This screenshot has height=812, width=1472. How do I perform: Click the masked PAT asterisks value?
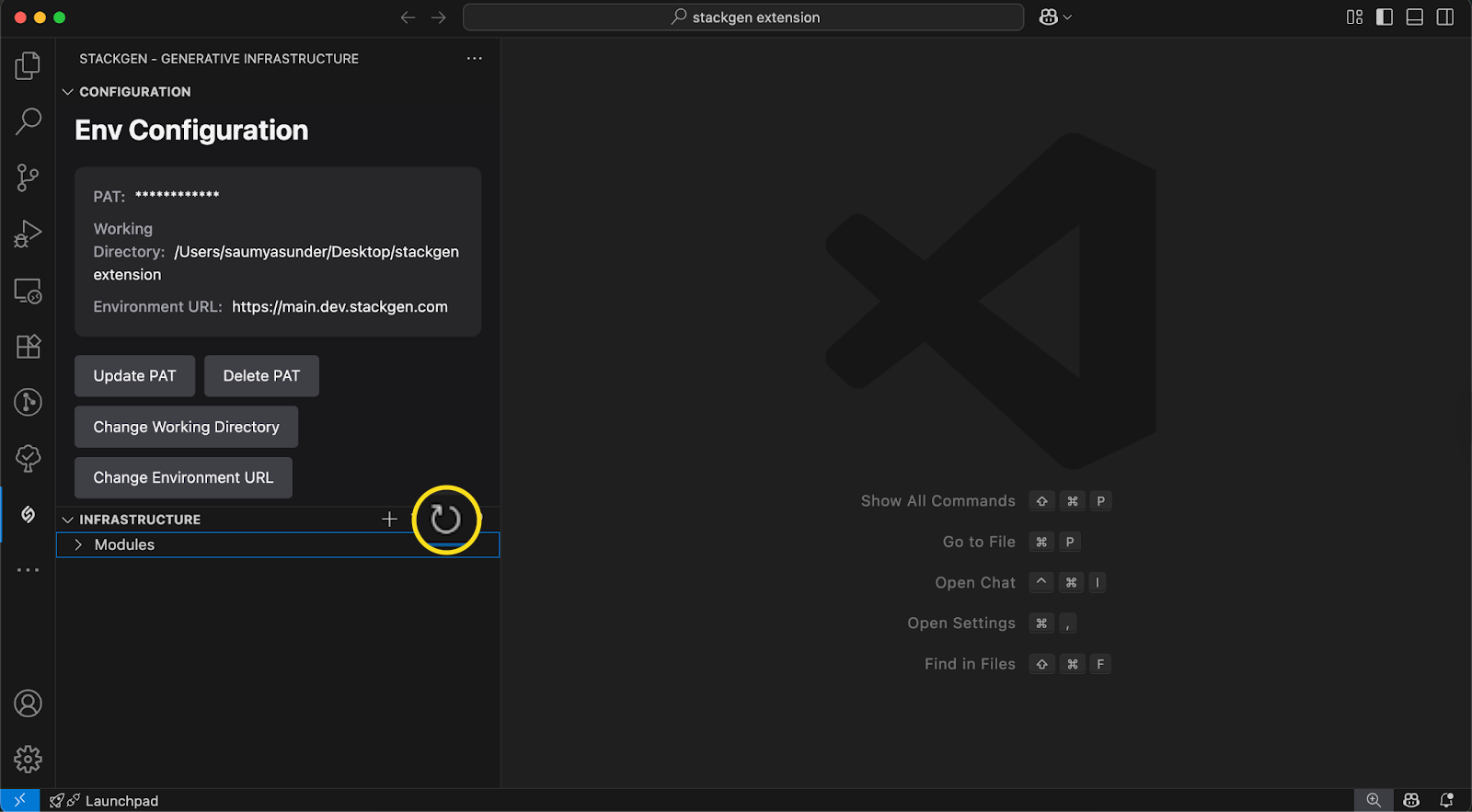pos(177,195)
